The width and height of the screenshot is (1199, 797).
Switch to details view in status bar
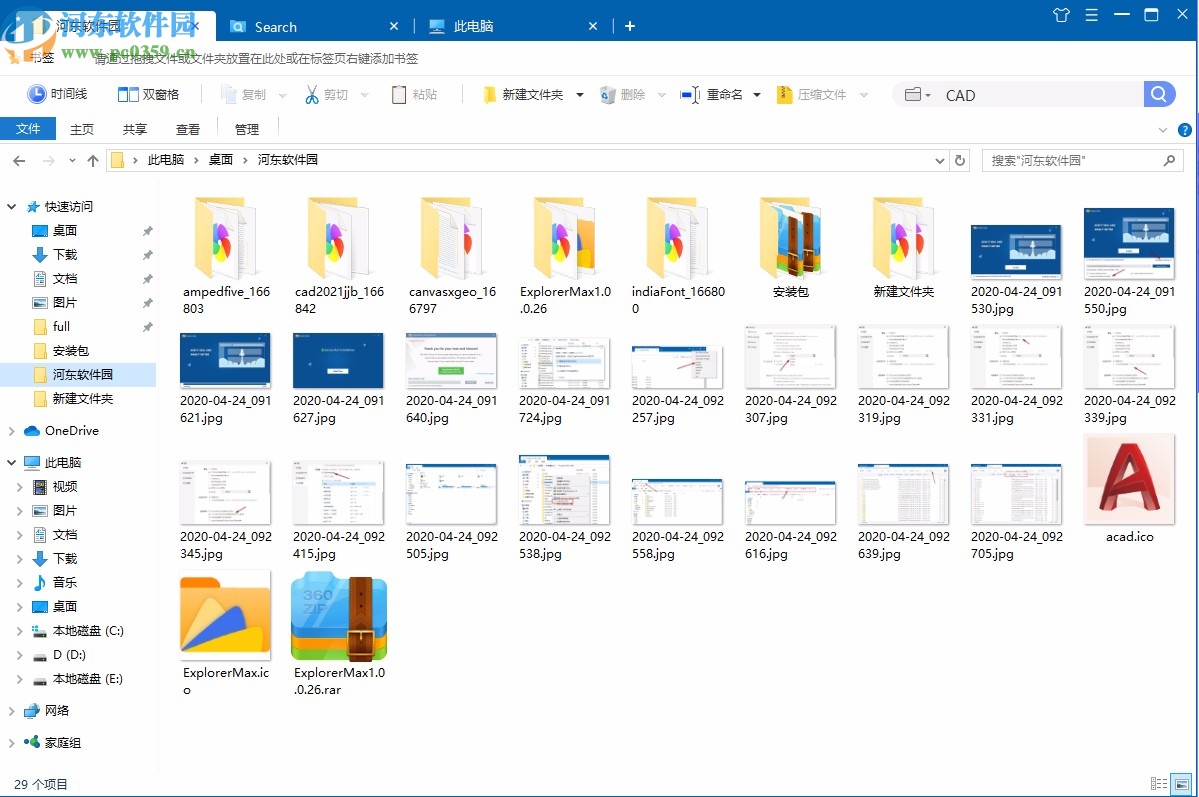(x=1159, y=782)
